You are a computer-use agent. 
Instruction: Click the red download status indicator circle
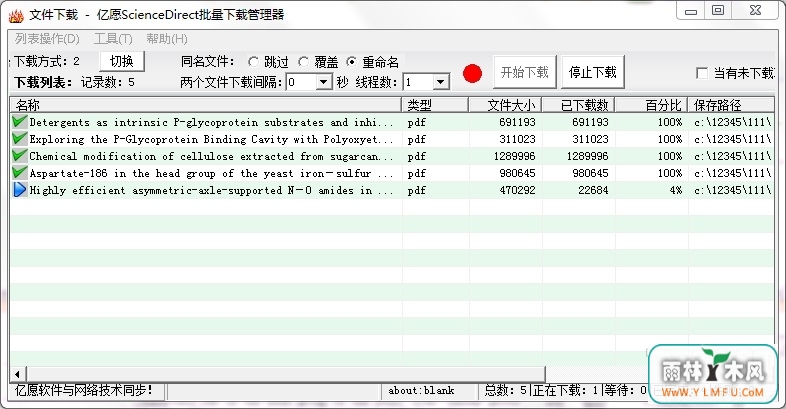point(472,74)
